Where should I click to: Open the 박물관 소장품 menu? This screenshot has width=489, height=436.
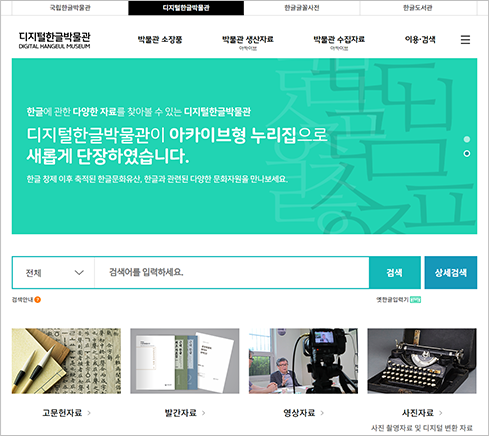[160, 40]
